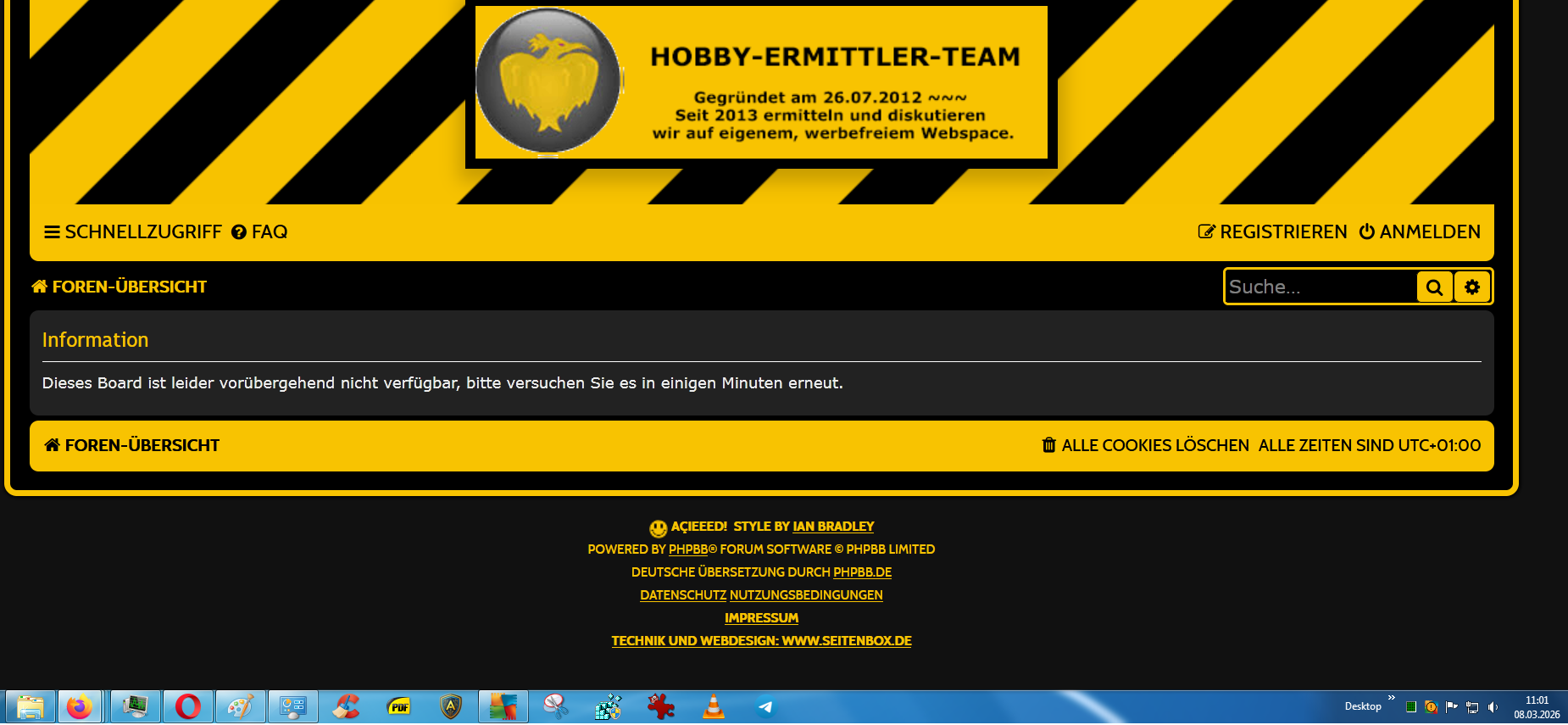Open the yellow PDF reader taskbar icon

[x=398, y=707]
